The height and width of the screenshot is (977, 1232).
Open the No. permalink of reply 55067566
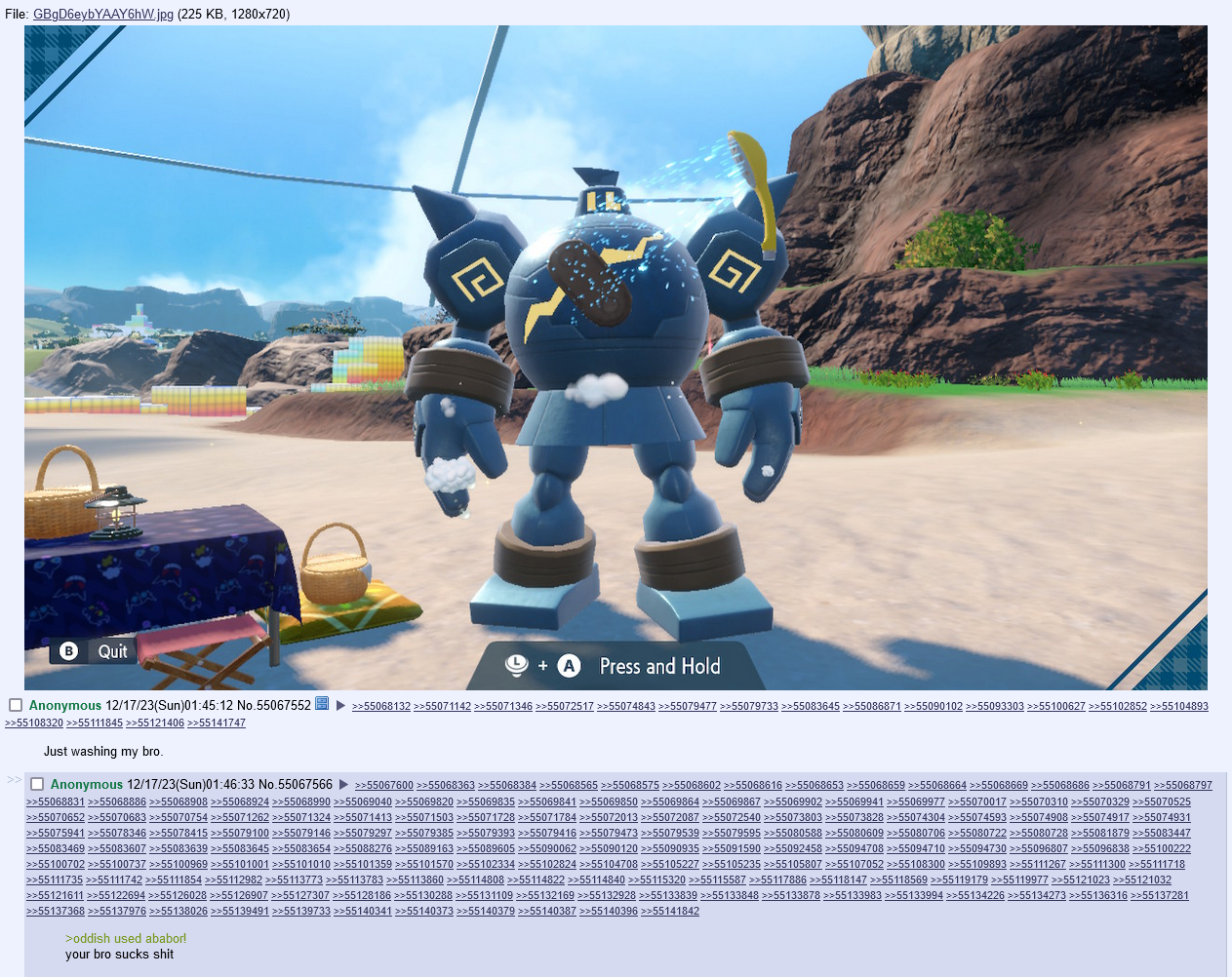pyautogui.click(x=267, y=784)
